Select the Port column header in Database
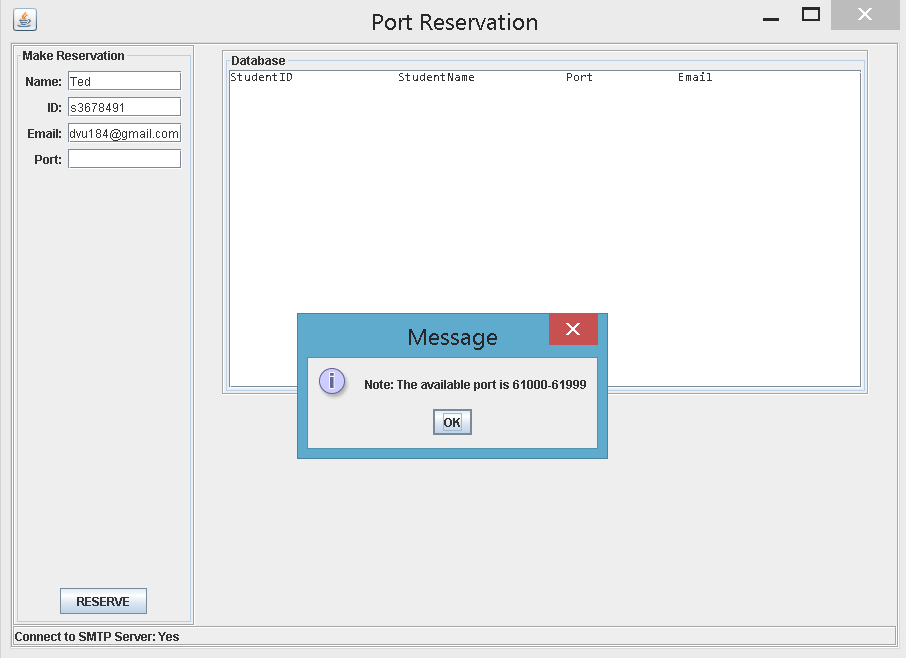This screenshot has width=906, height=658. pyautogui.click(x=579, y=77)
